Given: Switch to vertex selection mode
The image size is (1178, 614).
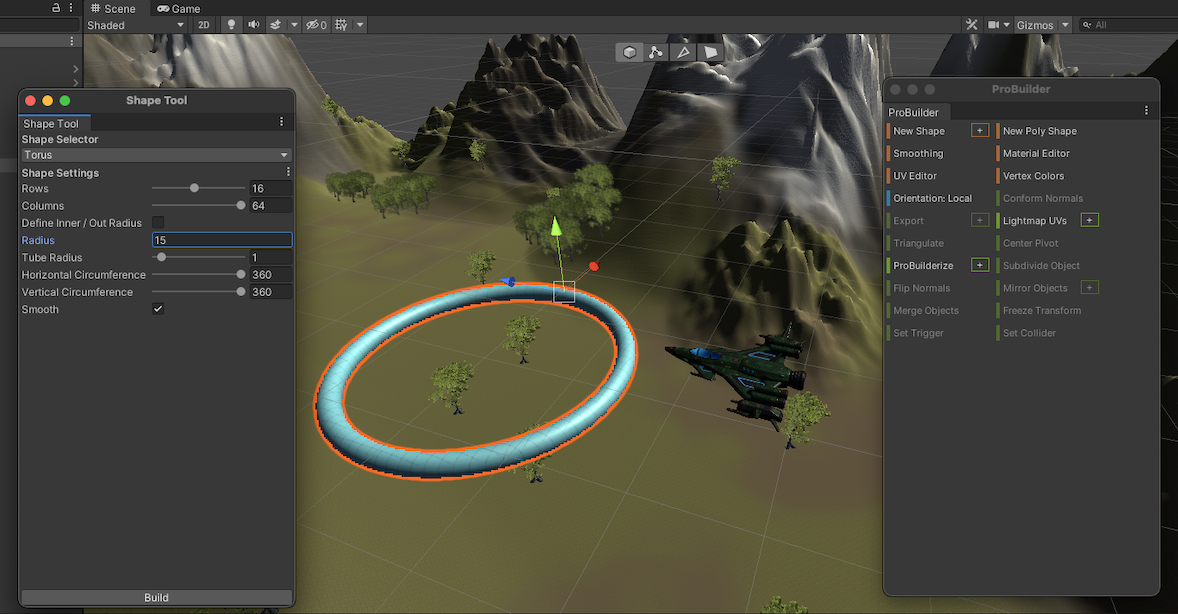Looking at the screenshot, I should [656, 52].
